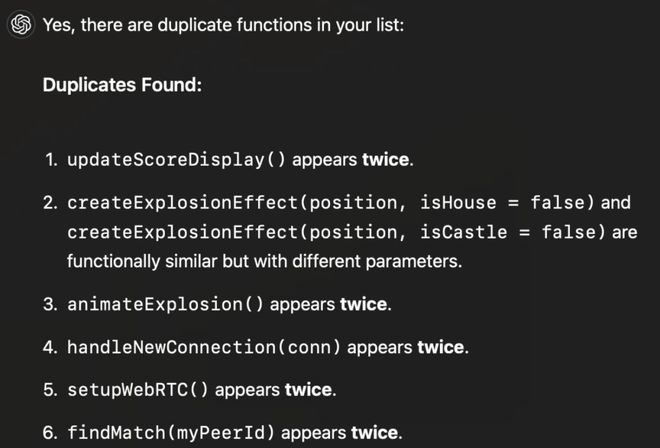Click bold "twice" in the animateExplosion line
The width and height of the screenshot is (660, 448).
[364, 304]
